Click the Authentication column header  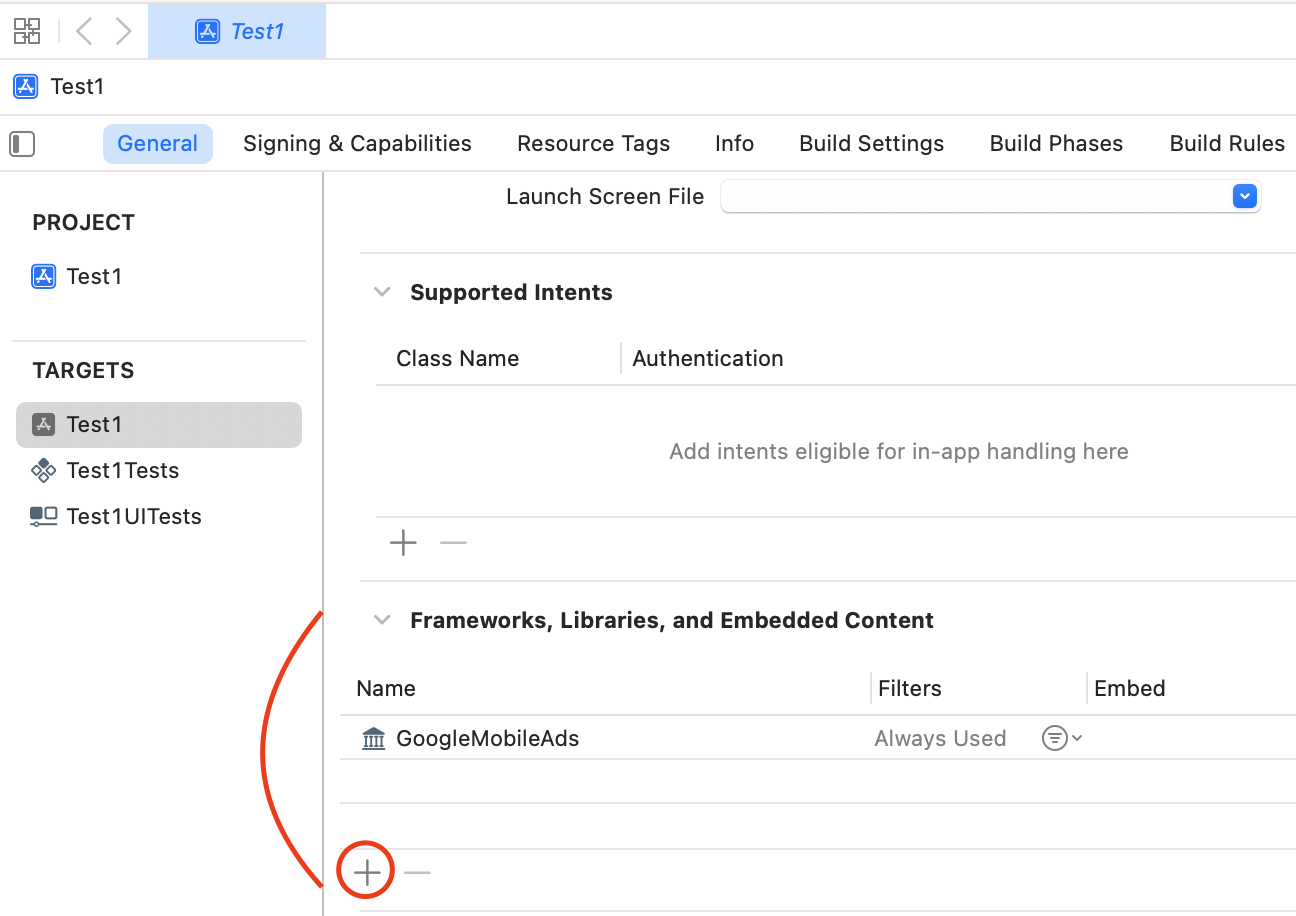click(708, 359)
